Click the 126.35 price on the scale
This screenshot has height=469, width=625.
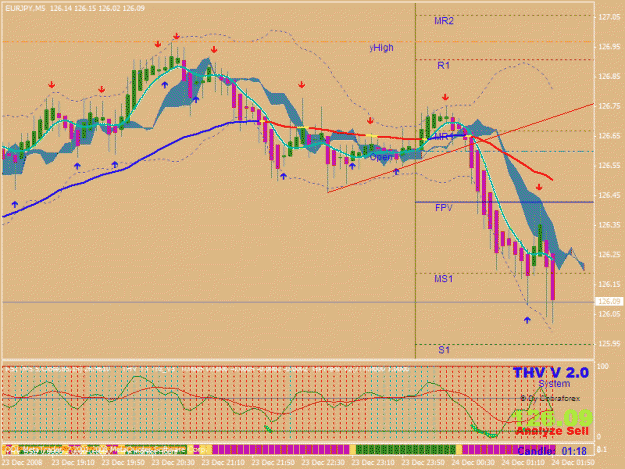609,225
